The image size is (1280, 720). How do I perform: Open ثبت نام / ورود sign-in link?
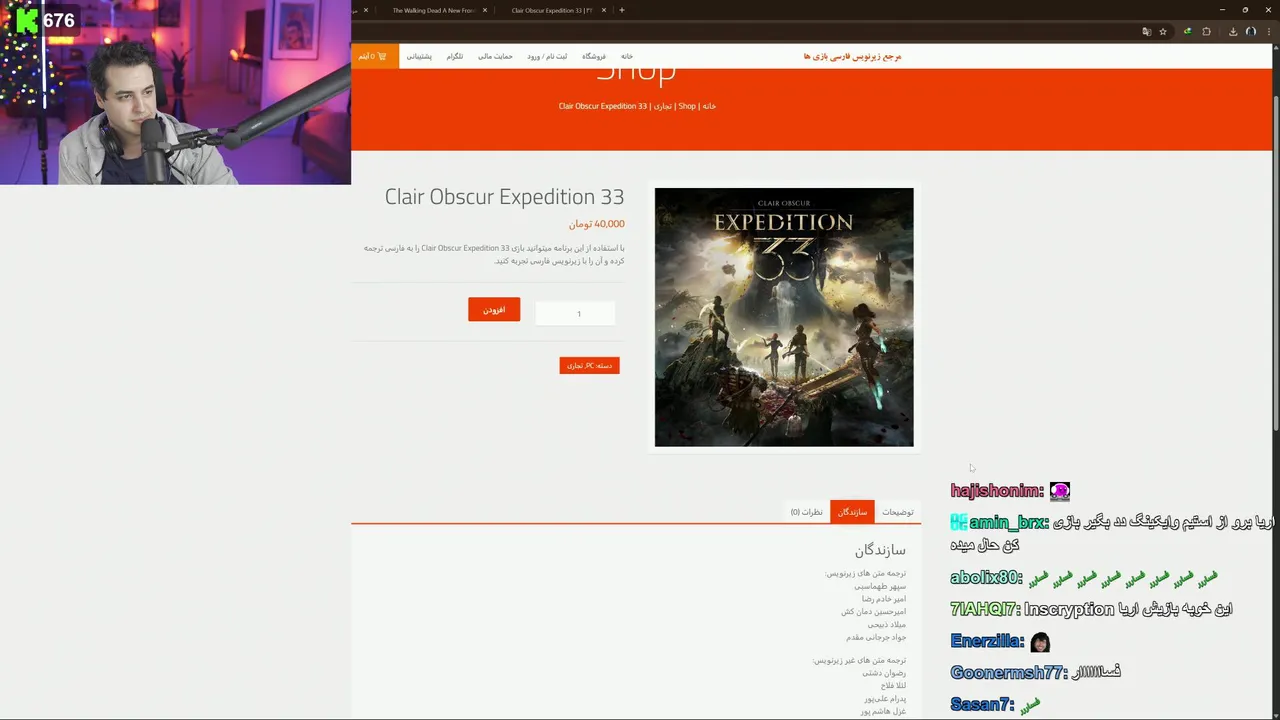coord(547,56)
